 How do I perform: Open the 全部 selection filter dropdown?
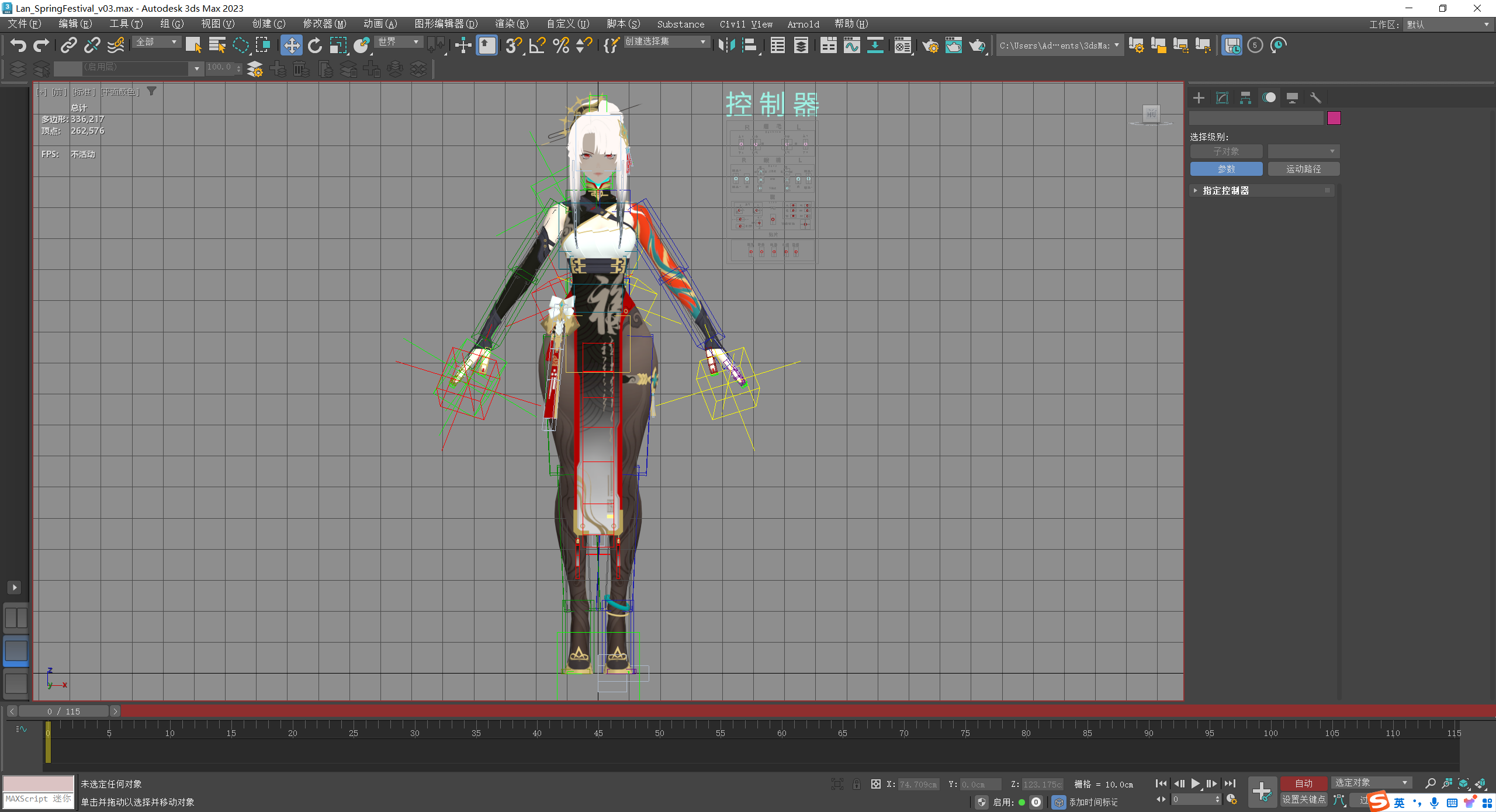(157, 42)
